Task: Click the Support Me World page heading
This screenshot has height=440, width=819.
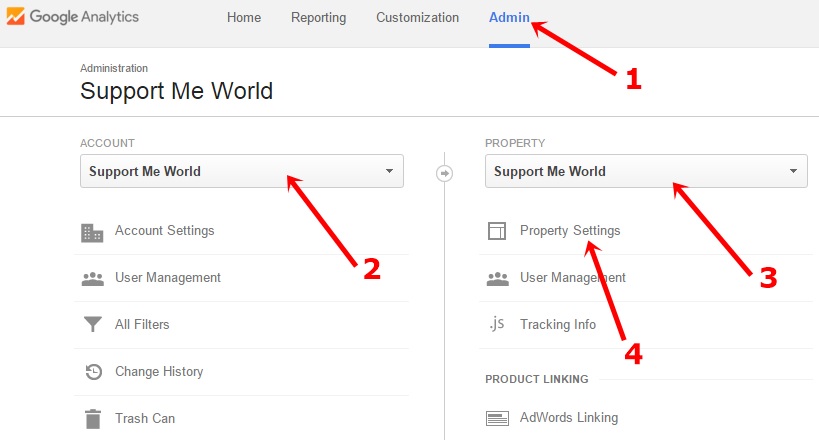Action: (177, 91)
